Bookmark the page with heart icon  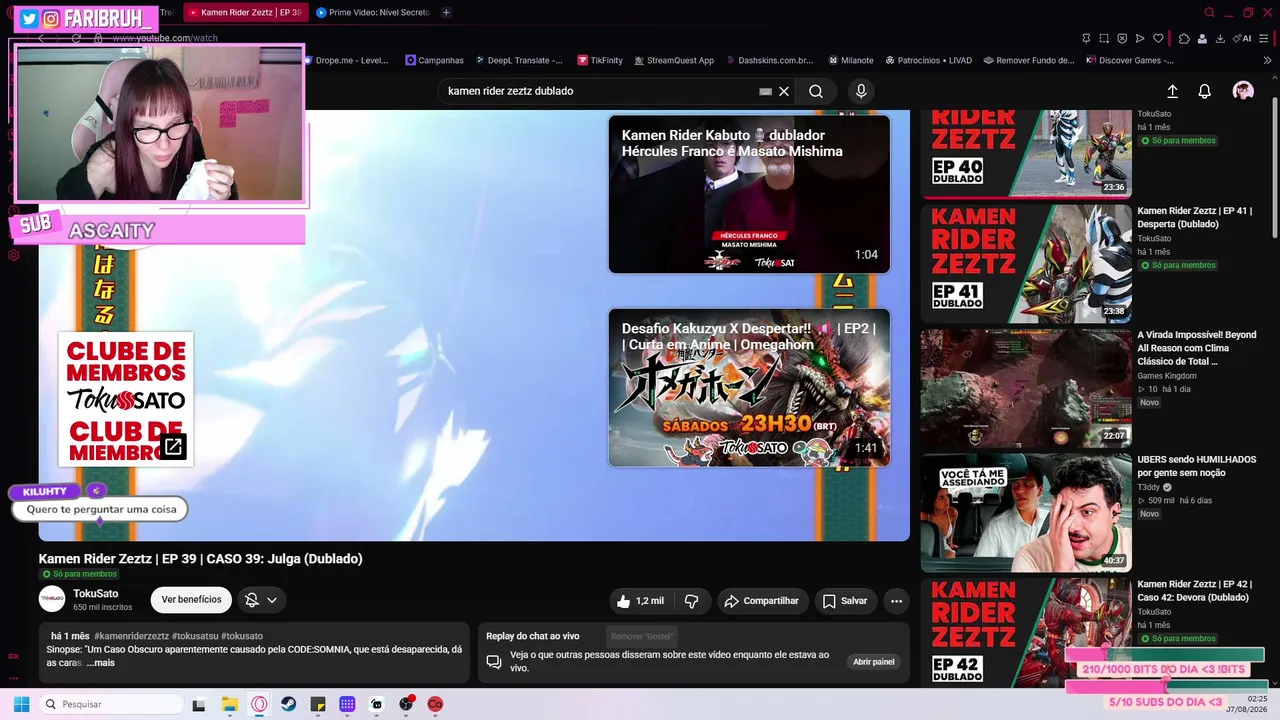tap(1158, 38)
